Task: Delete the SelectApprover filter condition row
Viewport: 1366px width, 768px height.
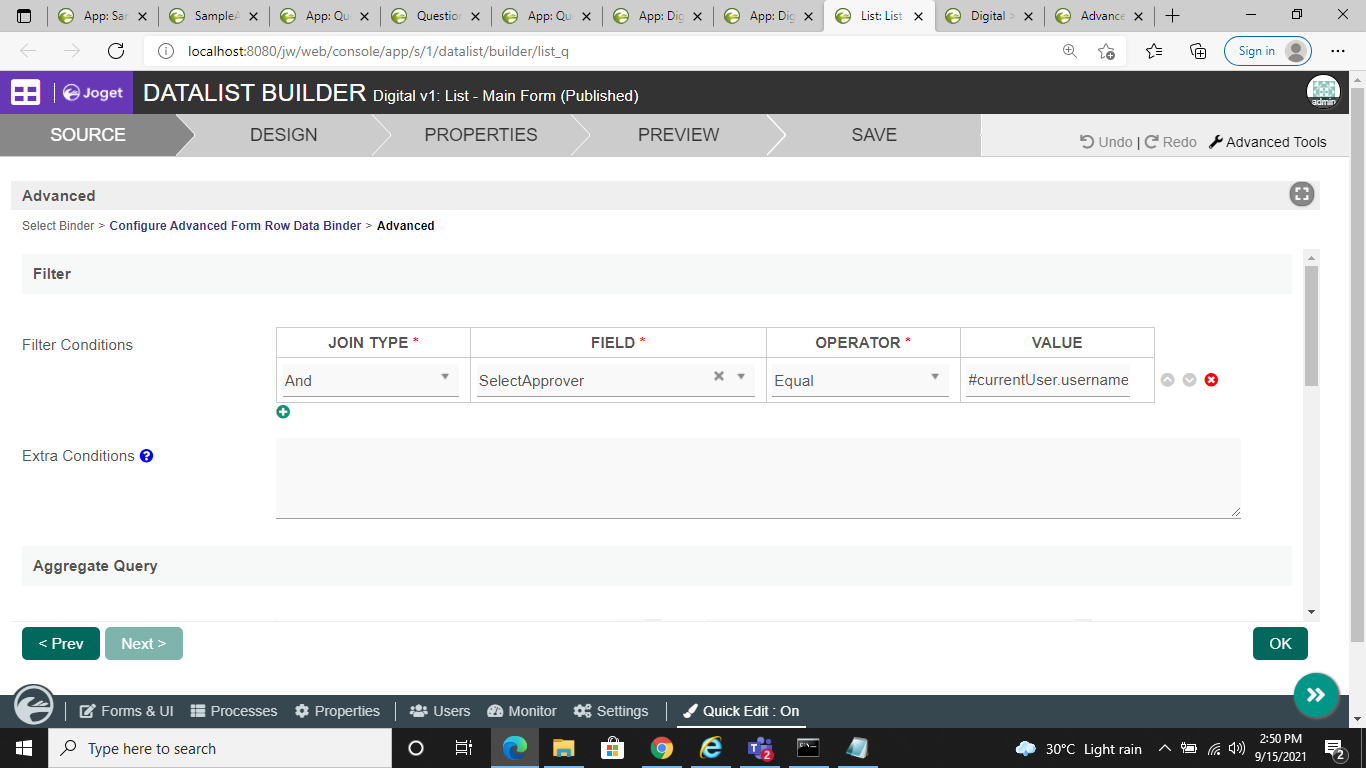Action: pyautogui.click(x=1211, y=380)
